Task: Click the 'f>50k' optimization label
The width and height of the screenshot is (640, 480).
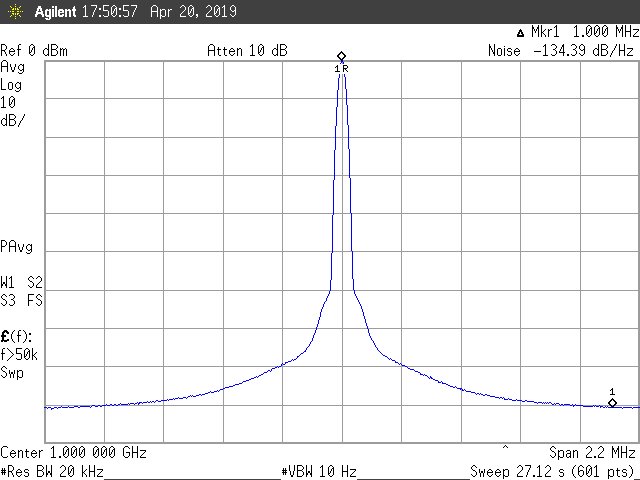Action: [x=19, y=355]
